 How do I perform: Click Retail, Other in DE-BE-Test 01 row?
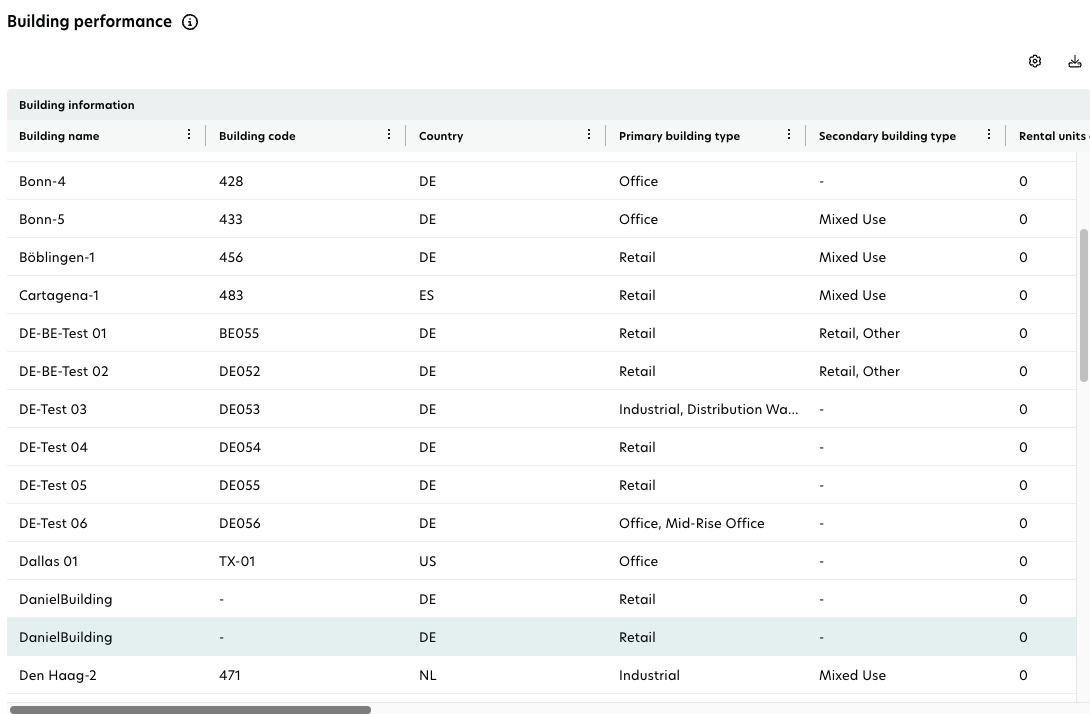[859, 334]
